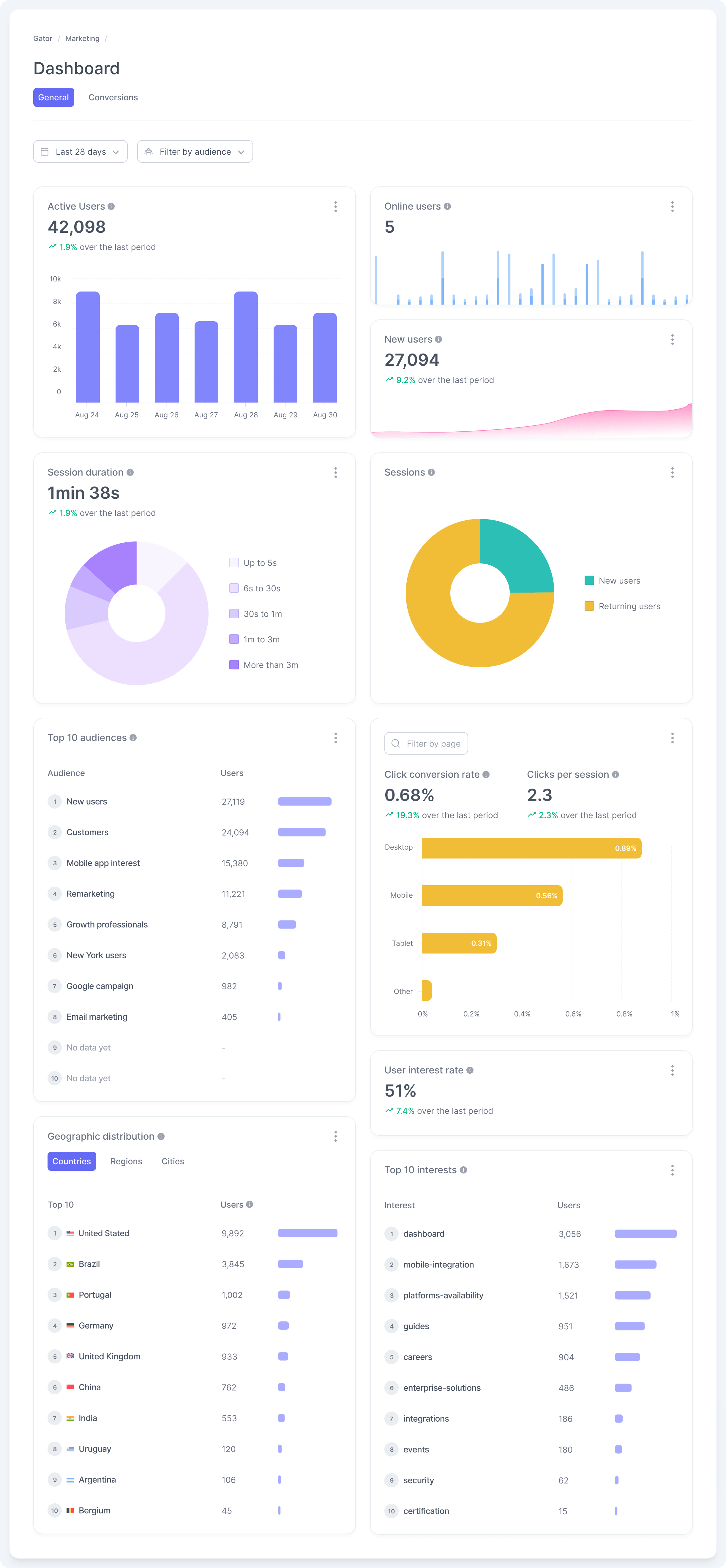Screen dimensions: 726x1568
Task: Select Countries tab in Geographic distribution
Action: pos(72,1161)
